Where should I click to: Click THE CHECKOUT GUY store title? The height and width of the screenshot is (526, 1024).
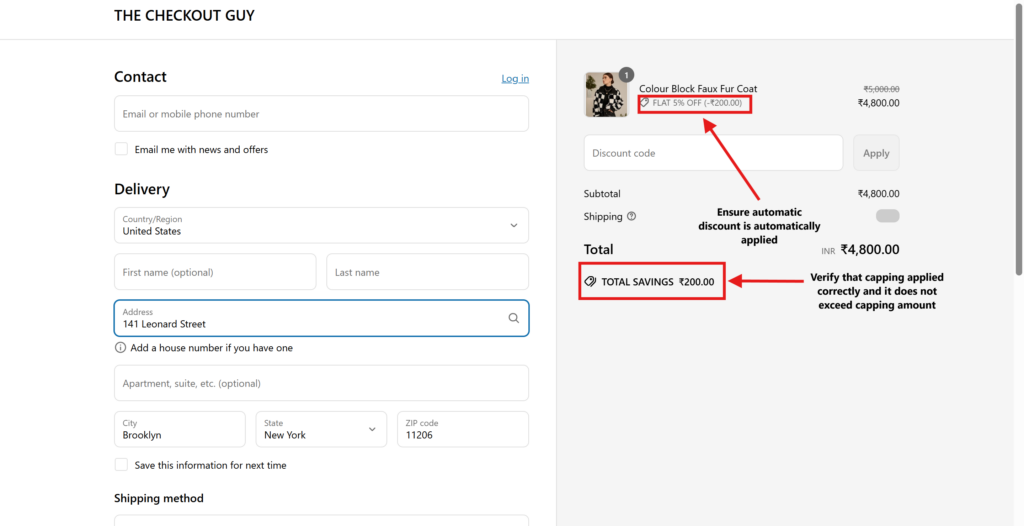(184, 16)
